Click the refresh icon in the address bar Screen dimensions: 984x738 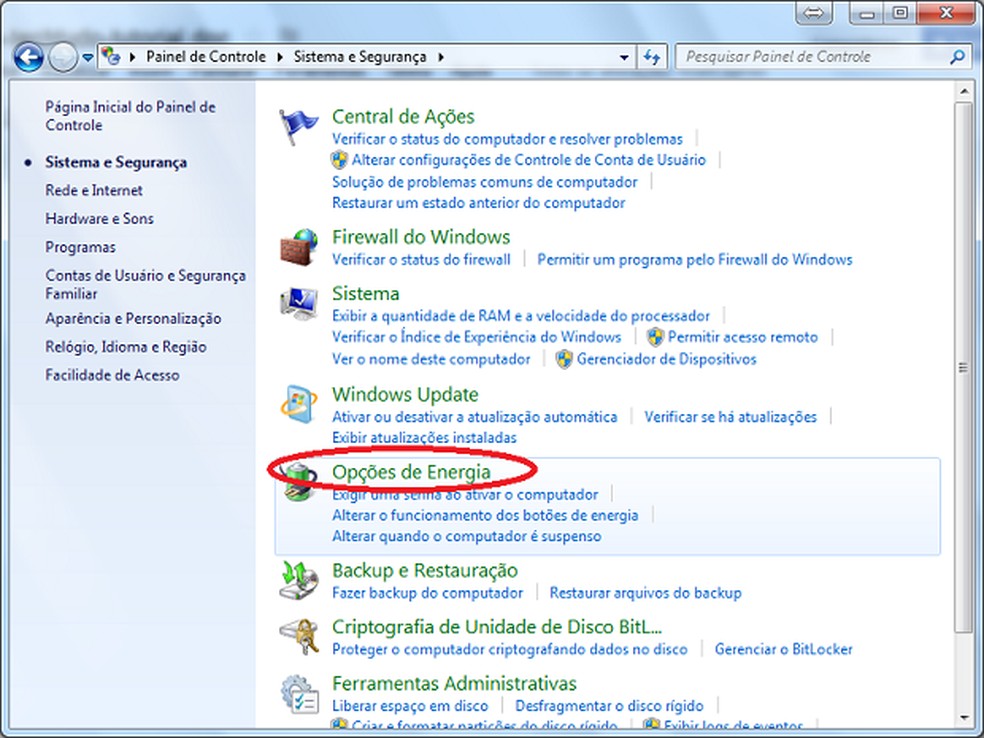coord(651,57)
